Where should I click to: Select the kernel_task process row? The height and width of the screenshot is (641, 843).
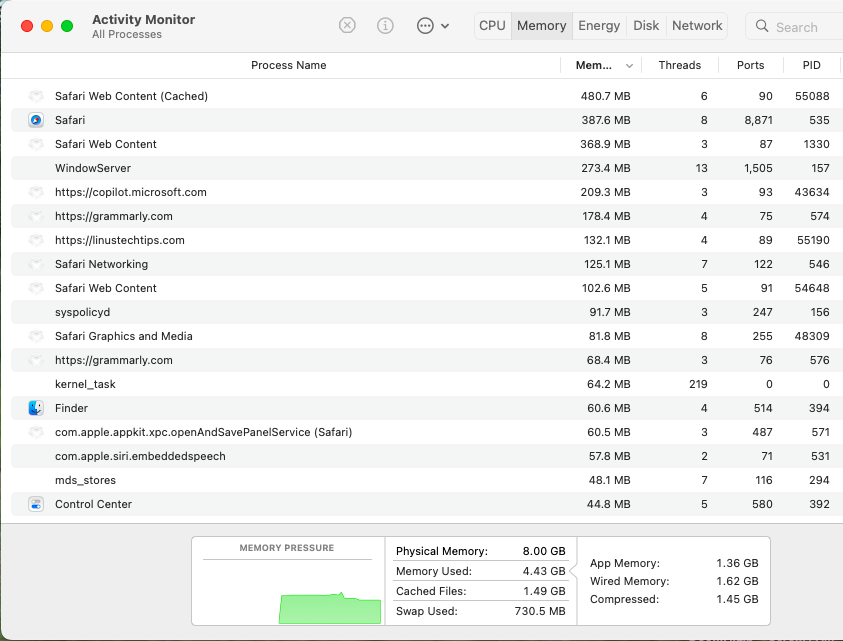coord(427,384)
